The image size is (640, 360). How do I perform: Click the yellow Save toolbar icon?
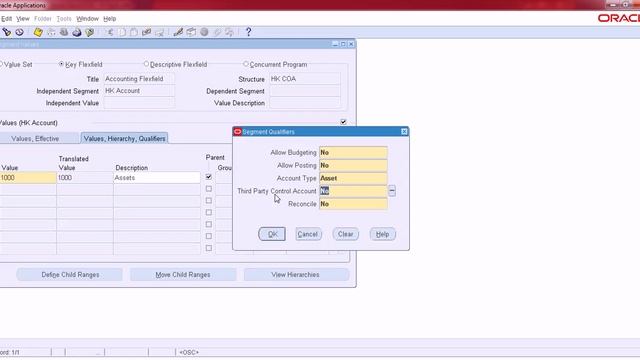point(38,32)
